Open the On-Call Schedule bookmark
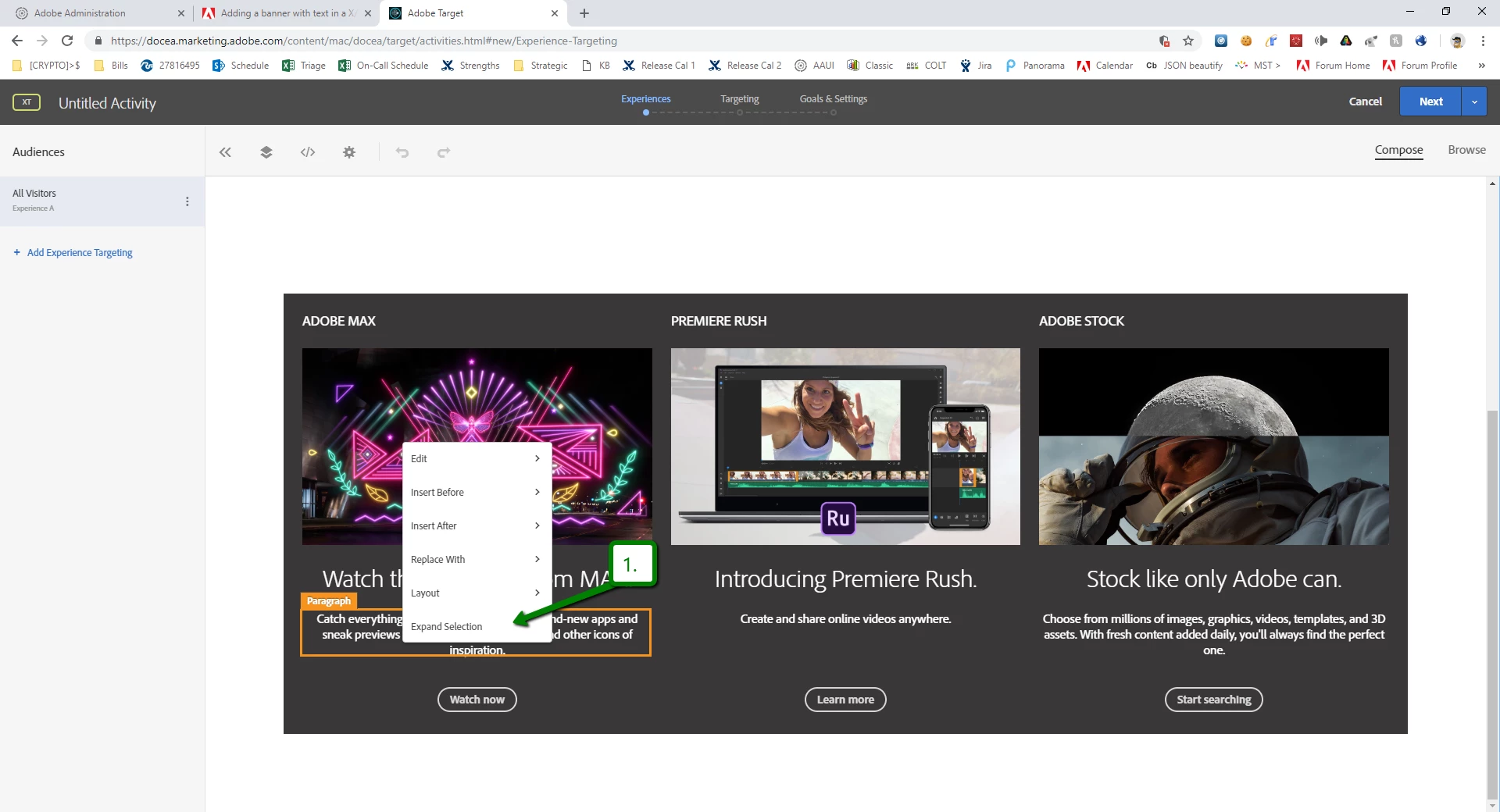Screen dimensions: 1500x812 click(x=384, y=66)
